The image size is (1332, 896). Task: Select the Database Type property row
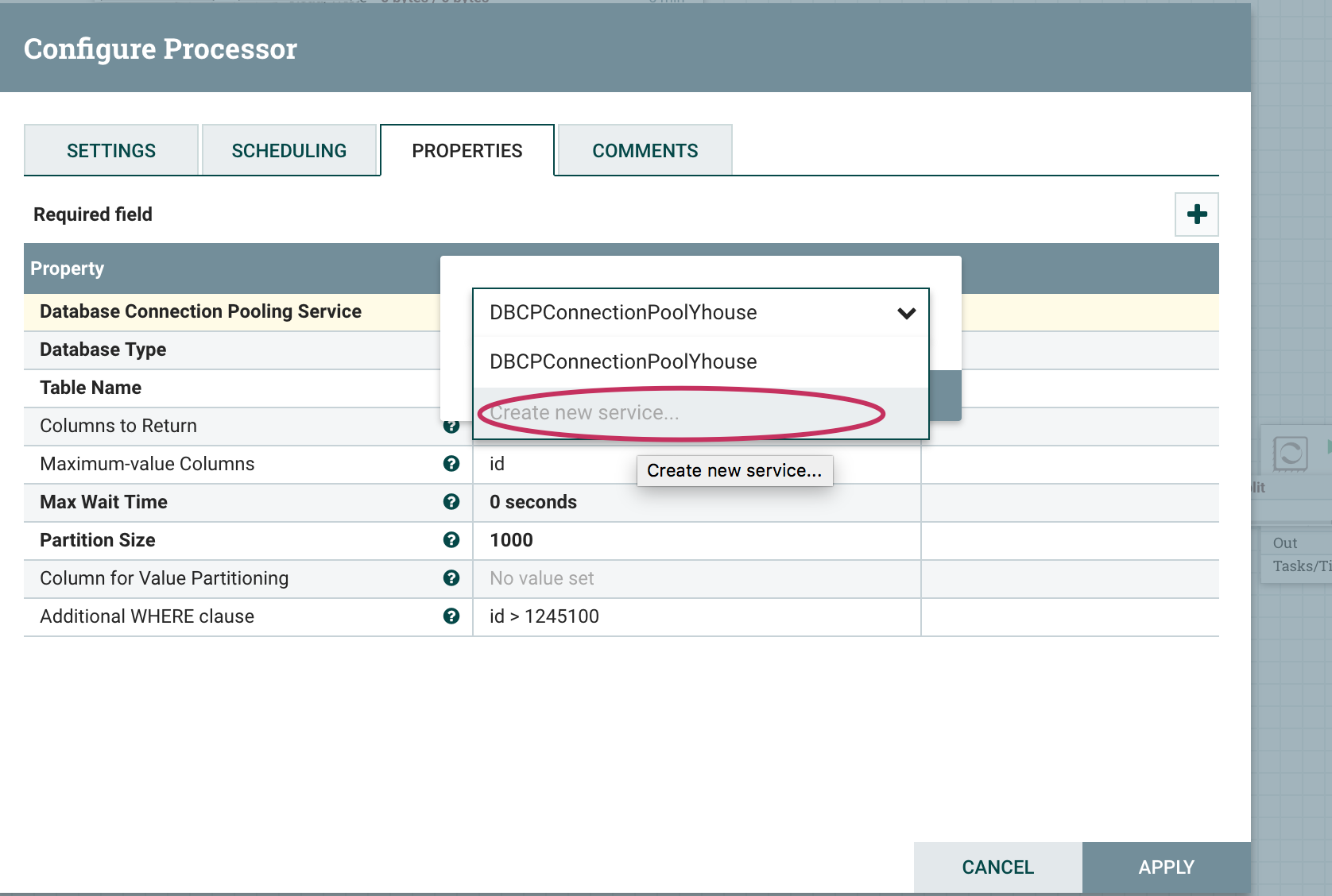[232, 350]
